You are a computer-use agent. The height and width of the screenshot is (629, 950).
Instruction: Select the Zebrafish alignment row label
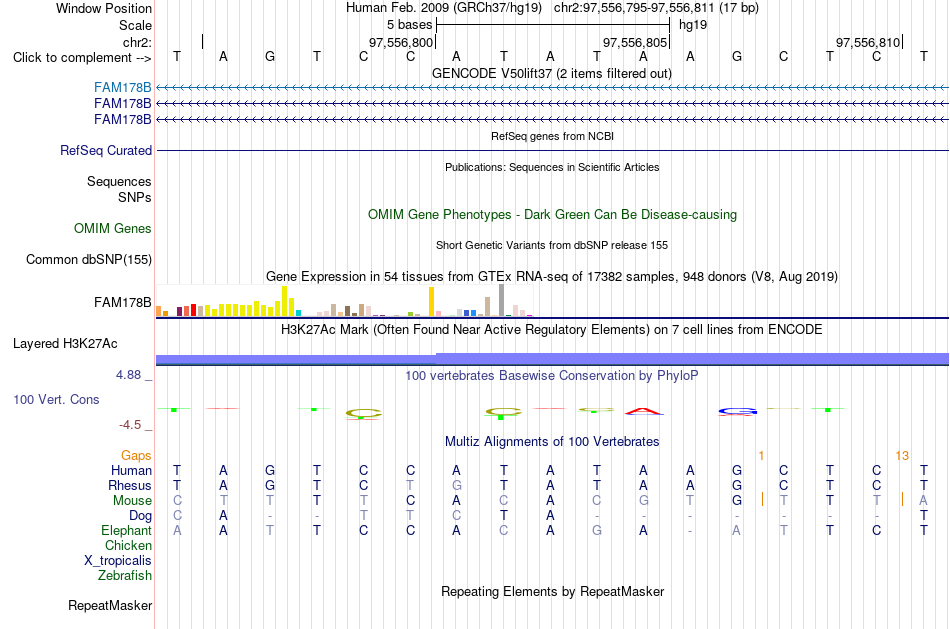125,576
